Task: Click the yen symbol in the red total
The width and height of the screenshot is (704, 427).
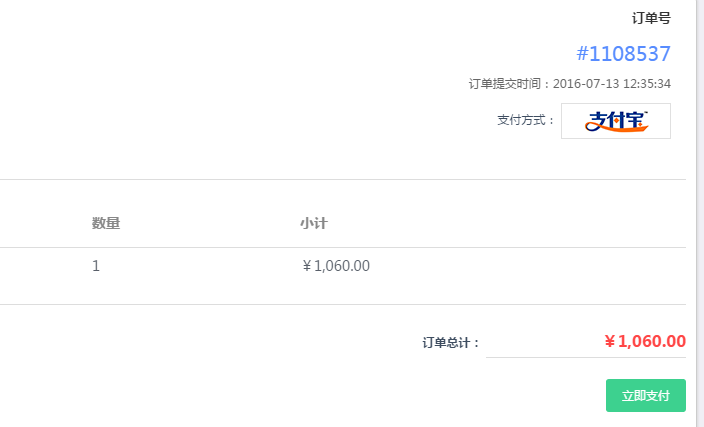Action: 609,342
